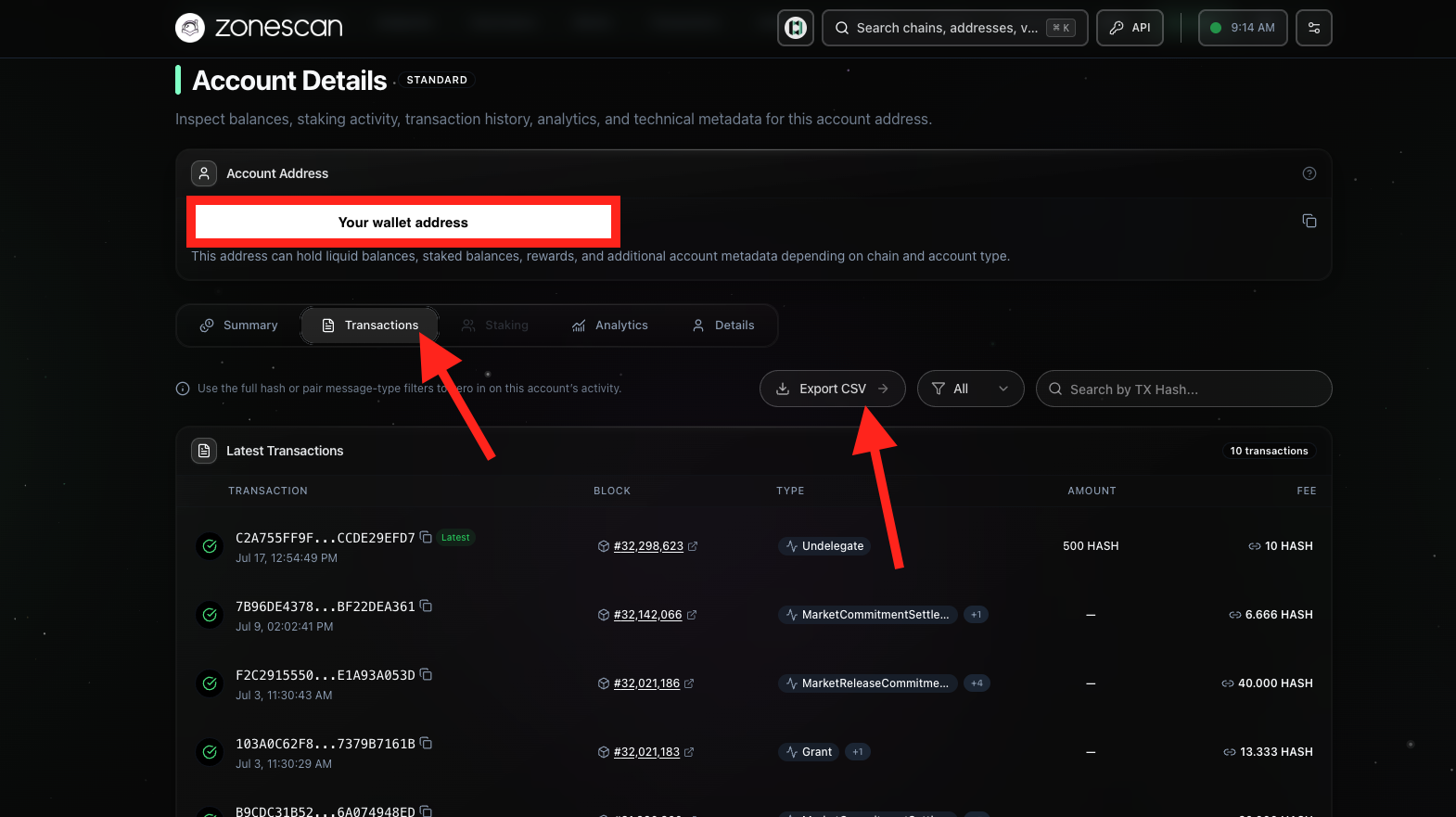
Task: Click success status icon for C2A755FF9F transaction
Action: pyautogui.click(x=210, y=546)
